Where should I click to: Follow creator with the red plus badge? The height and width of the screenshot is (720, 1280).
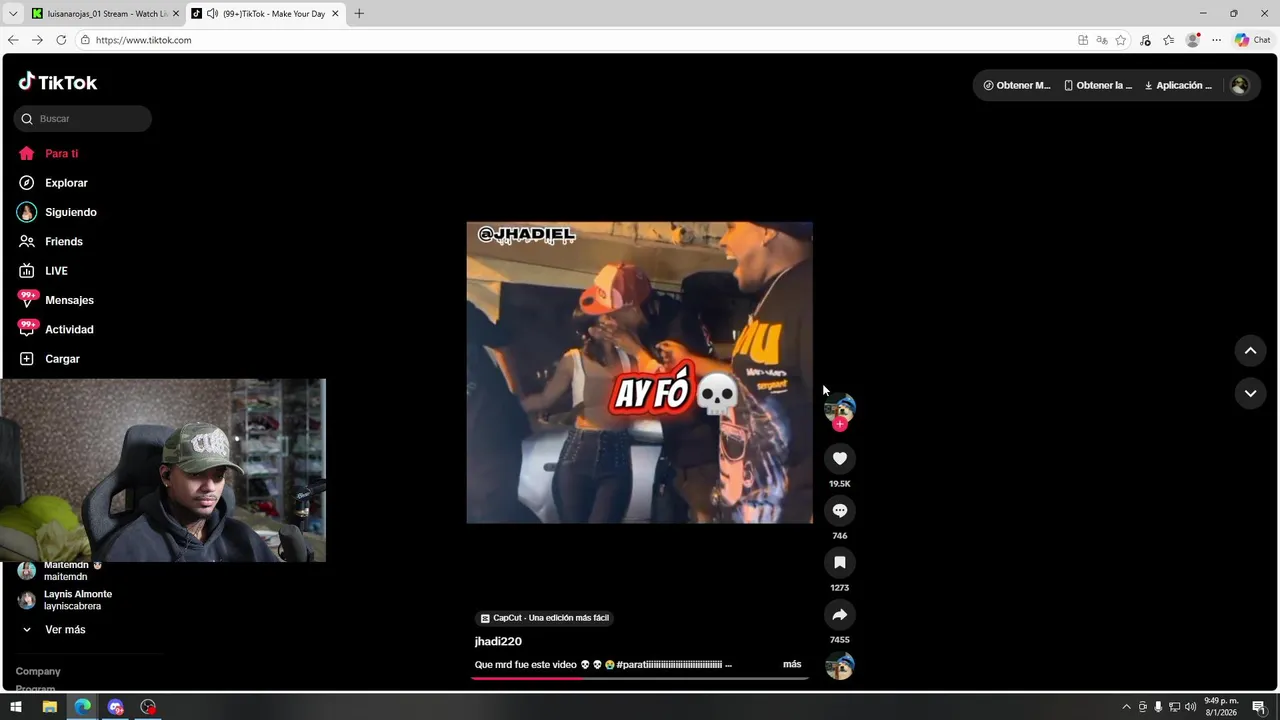(839, 424)
